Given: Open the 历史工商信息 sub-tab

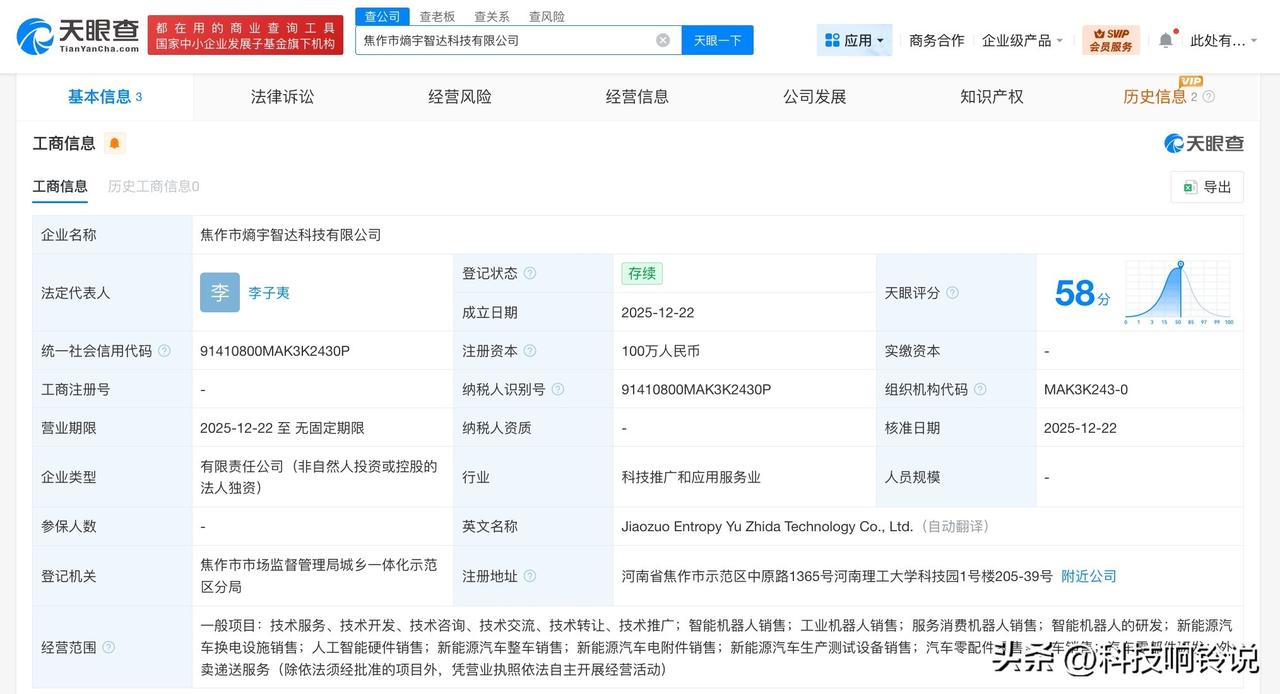Looking at the screenshot, I should [x=152, y=187].
